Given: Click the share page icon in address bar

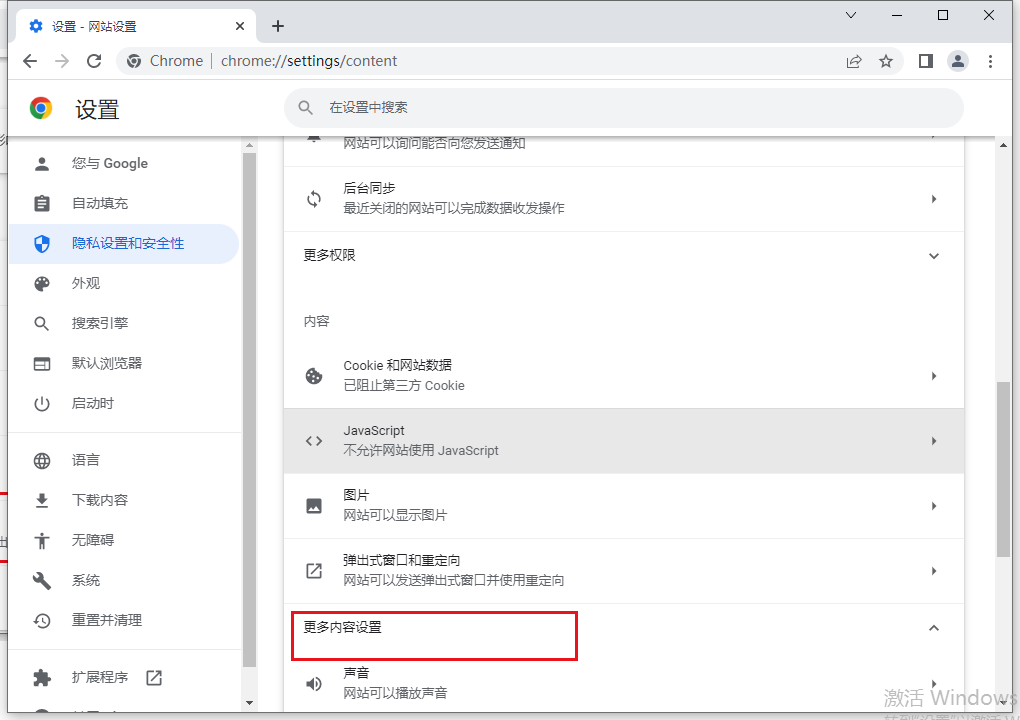Looking at the screenshot, I should click(x=853, y=61).
